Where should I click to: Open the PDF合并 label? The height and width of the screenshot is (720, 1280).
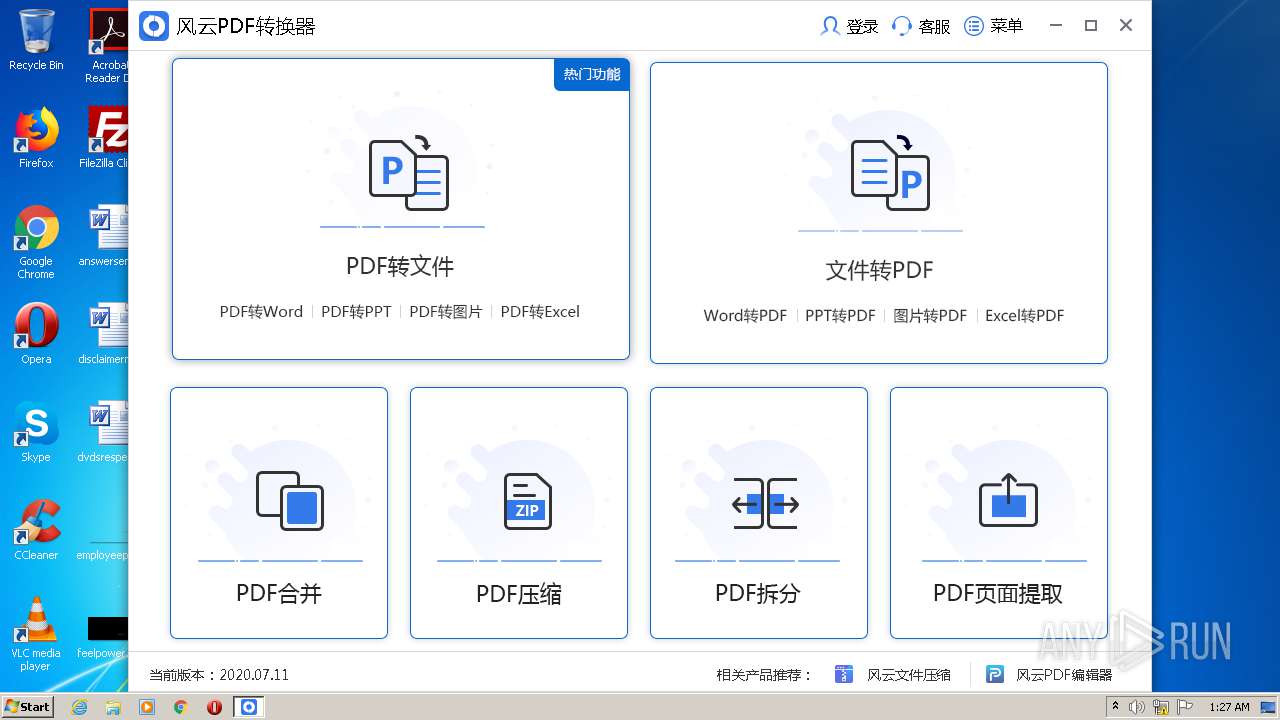(279, 594)
